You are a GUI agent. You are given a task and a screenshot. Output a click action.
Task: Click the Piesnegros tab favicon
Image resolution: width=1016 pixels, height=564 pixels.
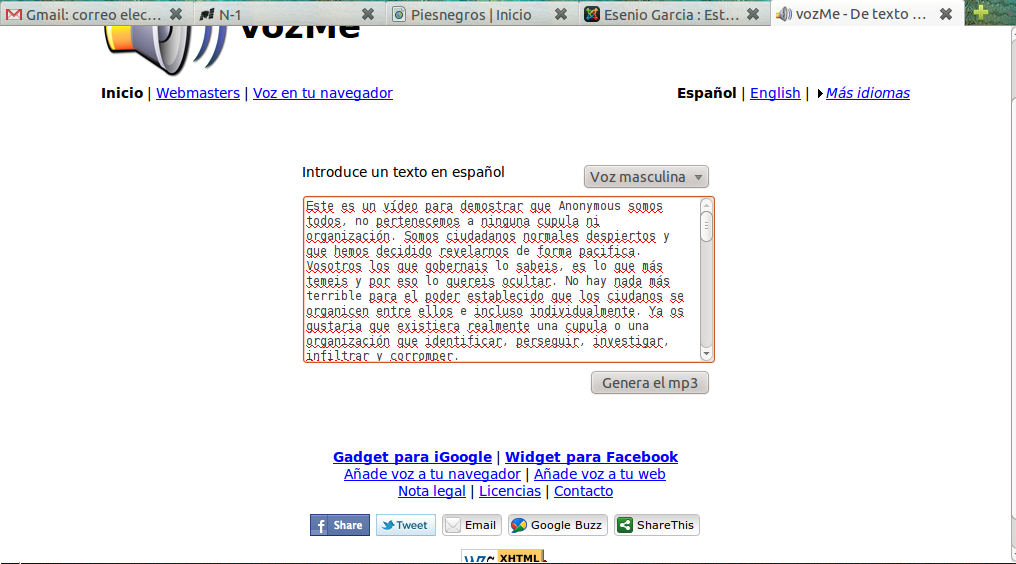click(x=399, y=14)
